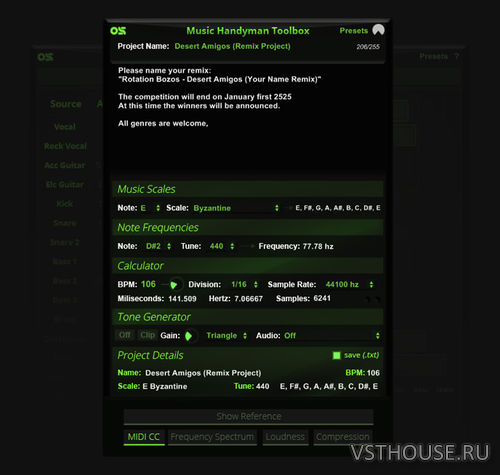Click the Samples 6241 value
Image resolution: width=500 pixels, height=475 pixels.
point(322,298)
